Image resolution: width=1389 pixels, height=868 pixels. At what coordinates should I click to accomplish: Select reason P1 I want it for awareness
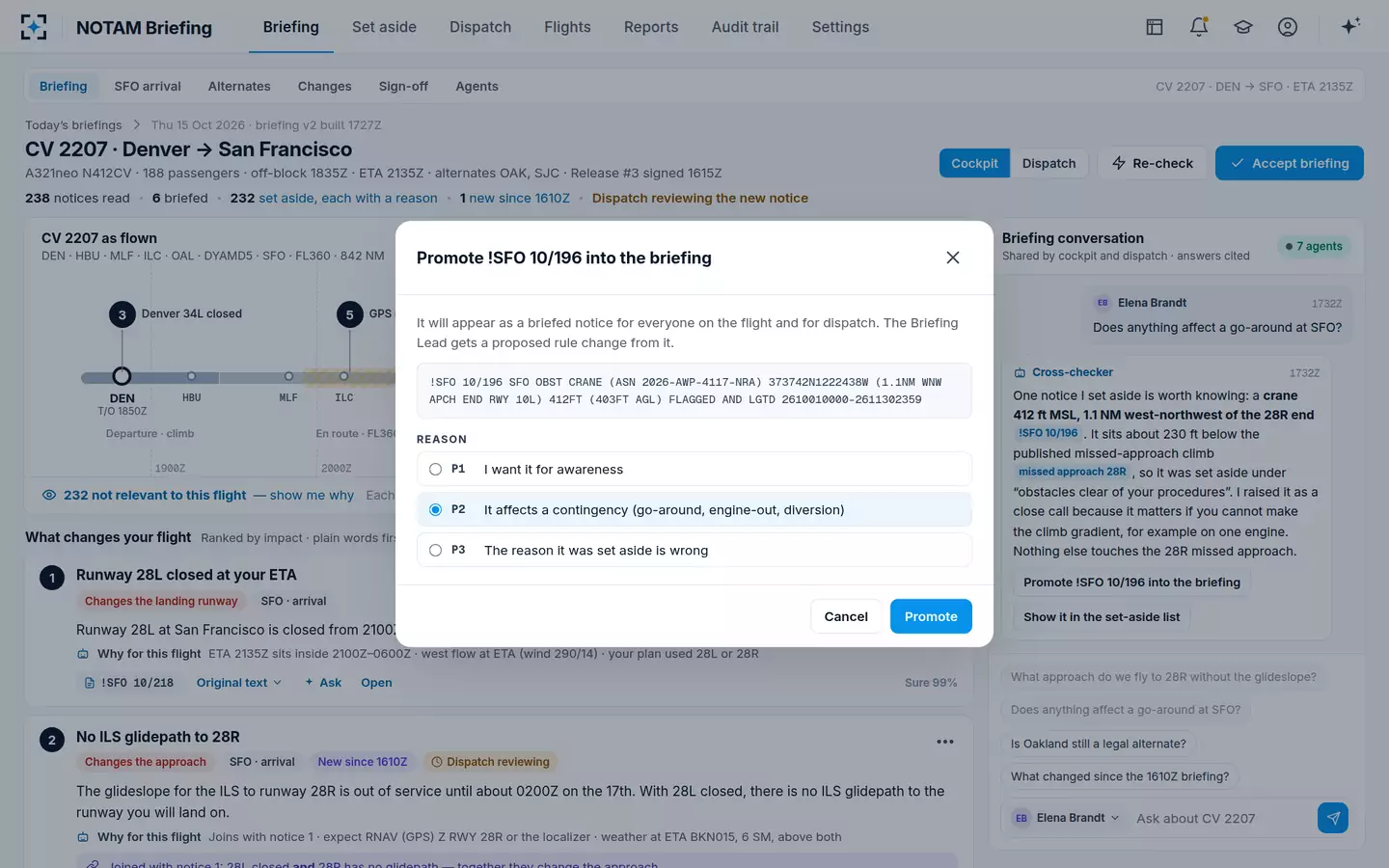(x=694, y=470)
